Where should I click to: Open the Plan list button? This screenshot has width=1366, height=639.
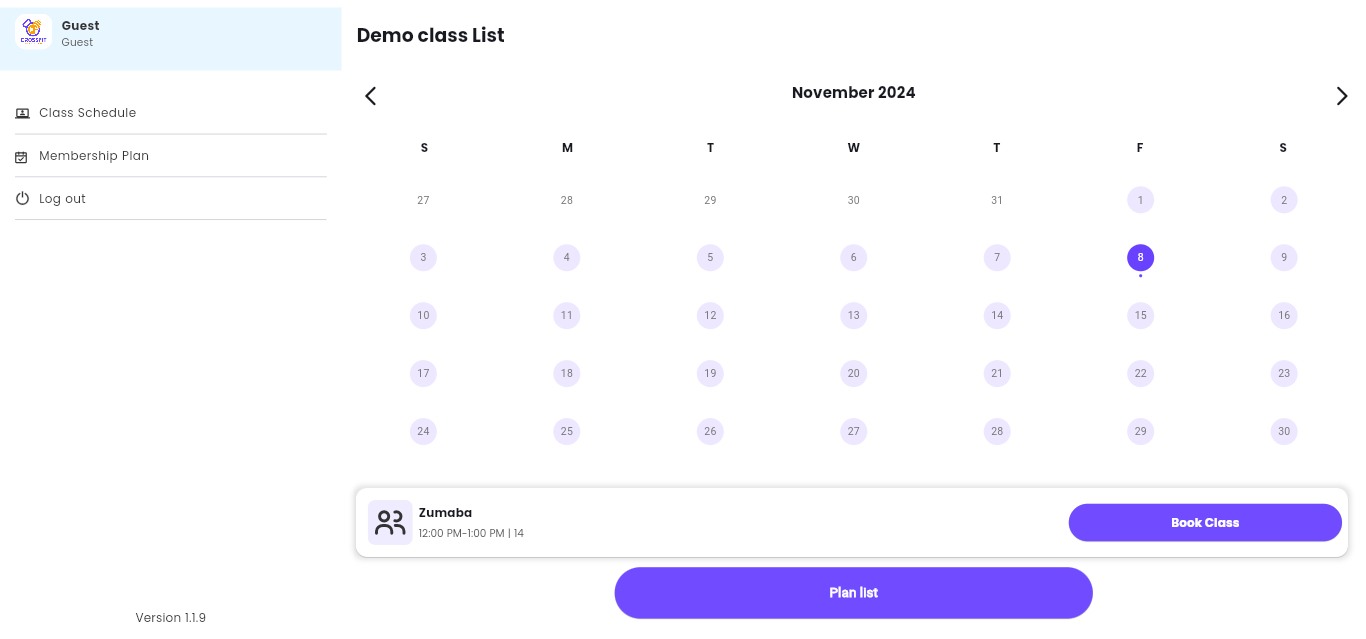[853, 593]
